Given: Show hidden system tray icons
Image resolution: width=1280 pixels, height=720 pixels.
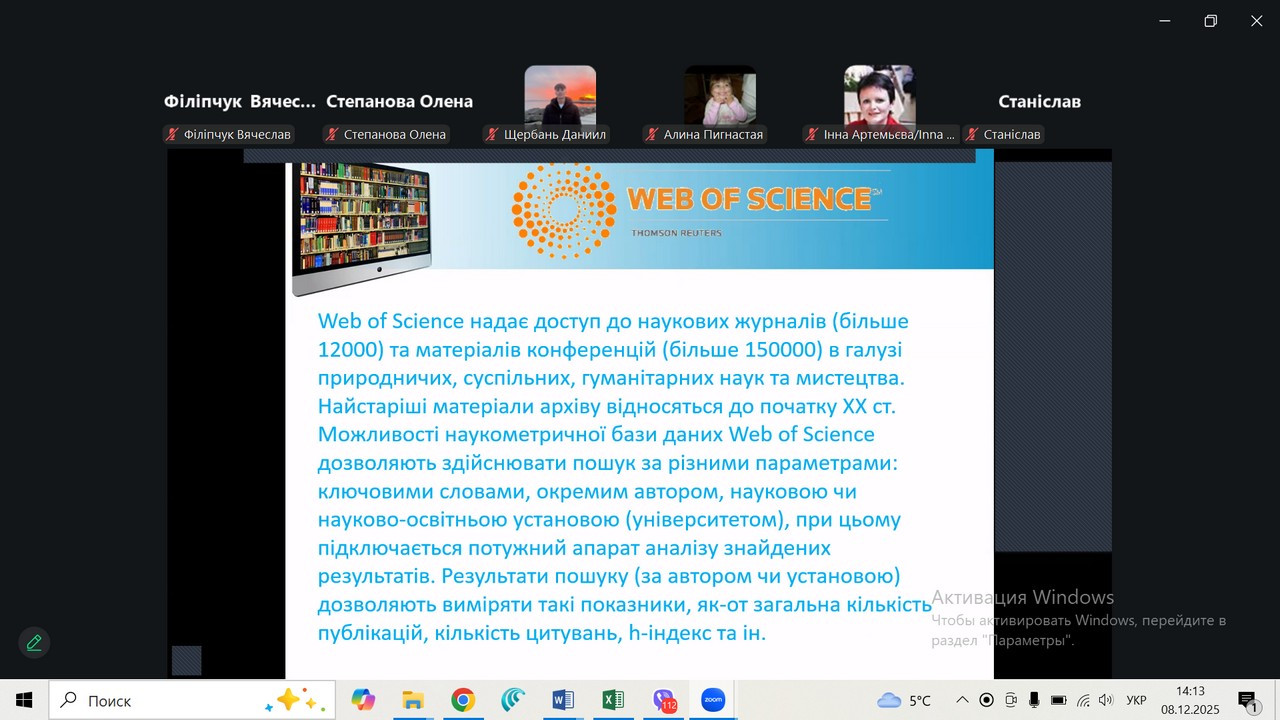Looking at the screenshot, I should pos(962,700).
